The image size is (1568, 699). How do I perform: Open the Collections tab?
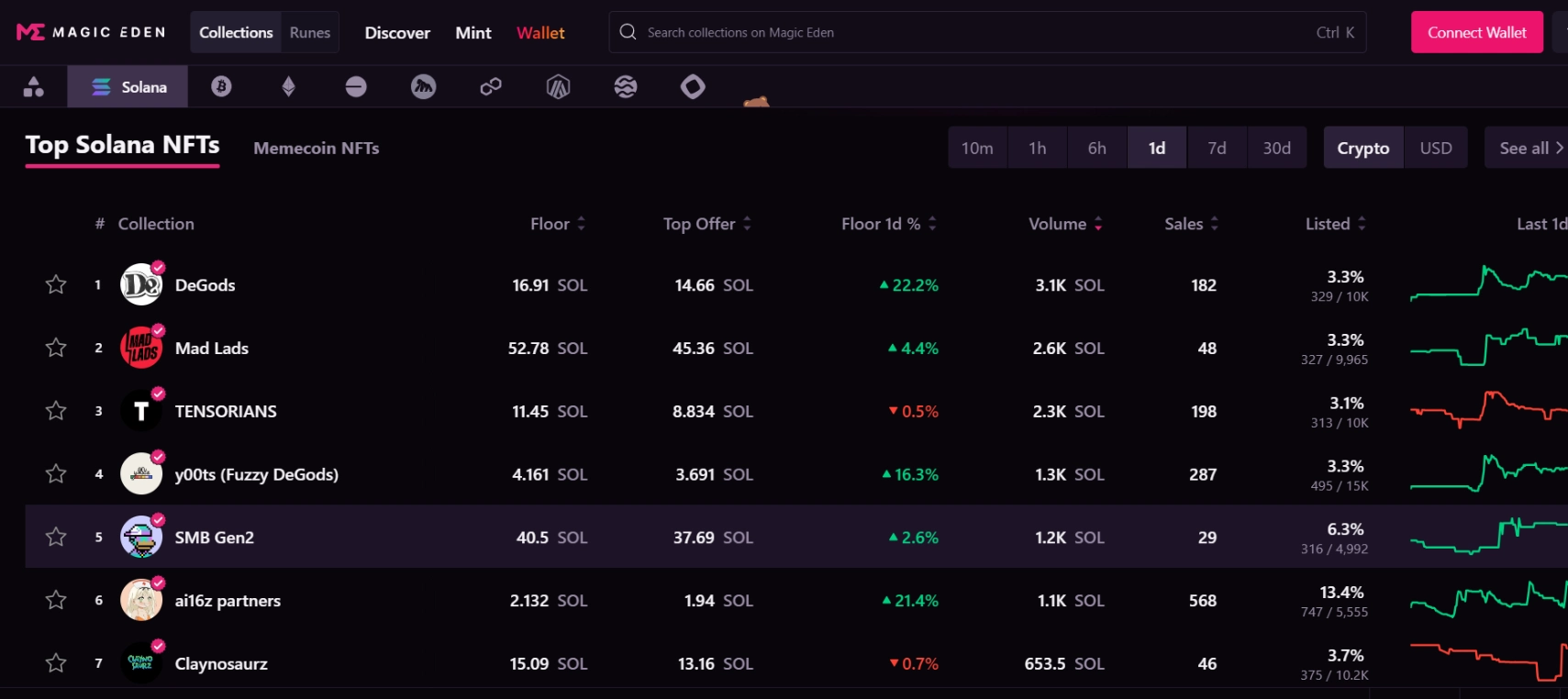[x=236, y=32]
